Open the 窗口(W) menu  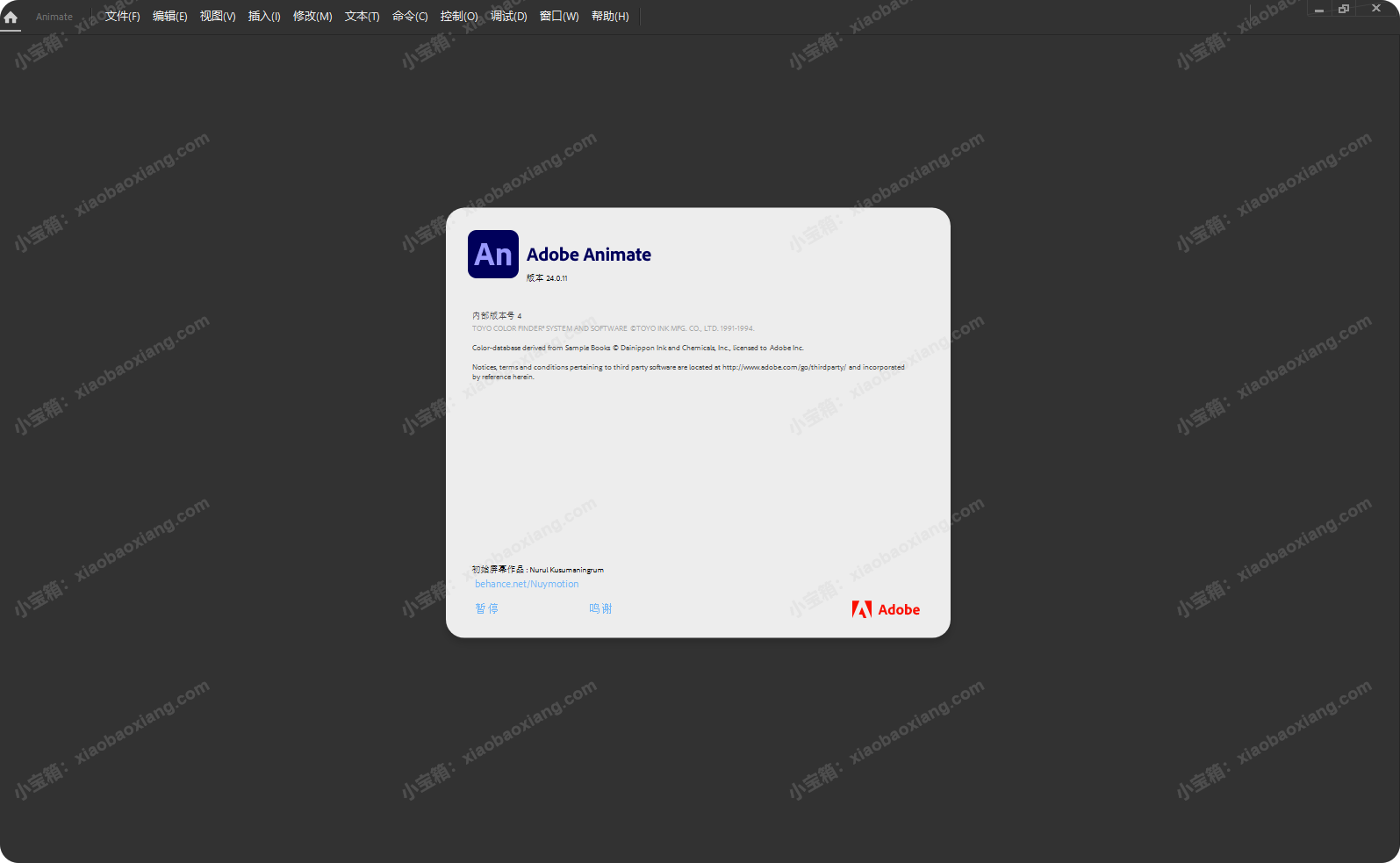559,17
